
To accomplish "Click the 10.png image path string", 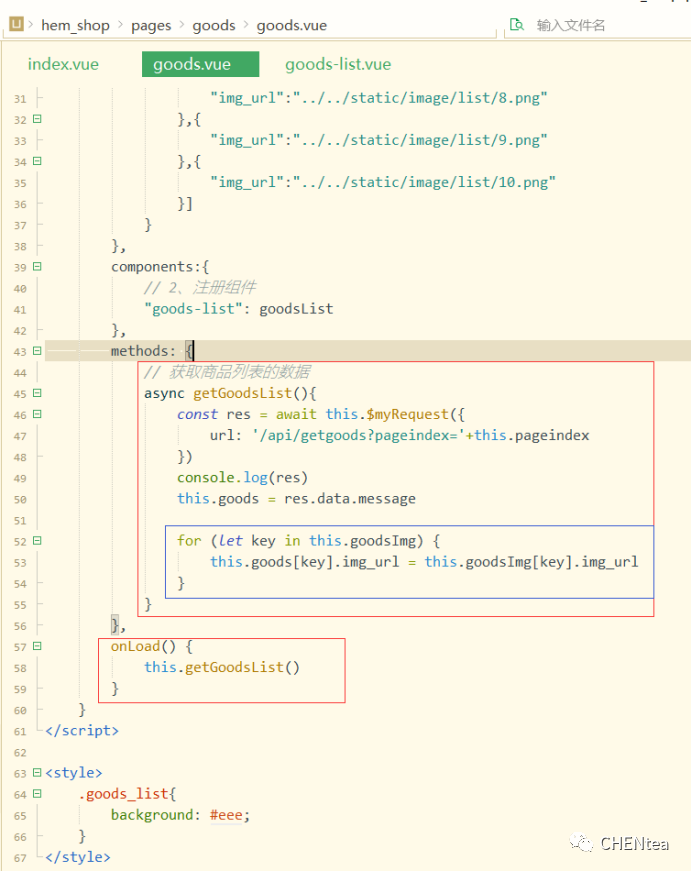I will point(424,182).
